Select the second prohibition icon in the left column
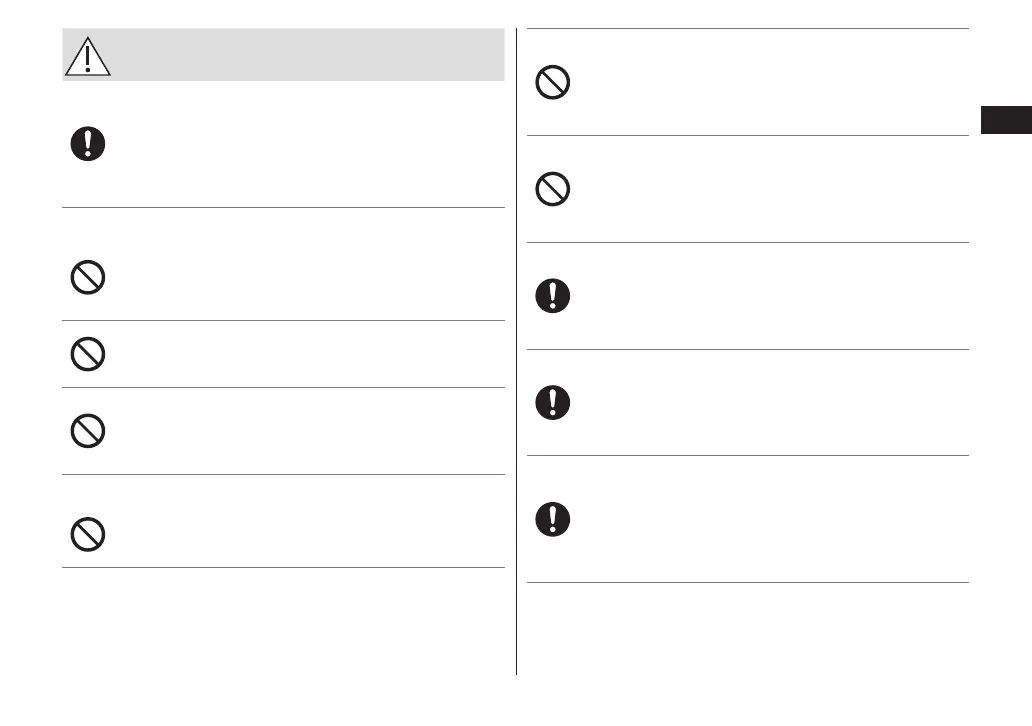 tap(88, 354)
